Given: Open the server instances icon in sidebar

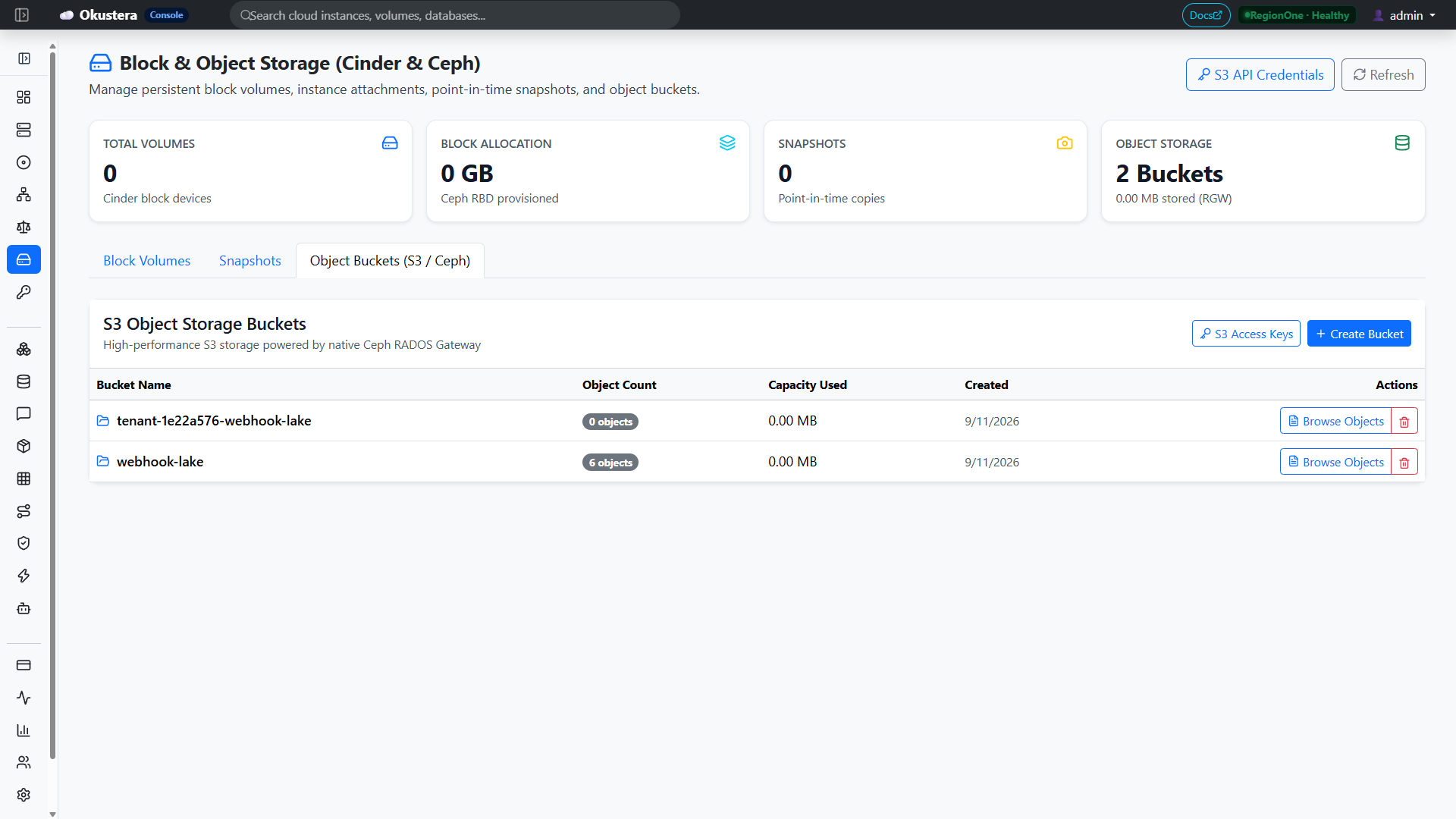Looking at the screenshot, I should click(x=24, y=130).
